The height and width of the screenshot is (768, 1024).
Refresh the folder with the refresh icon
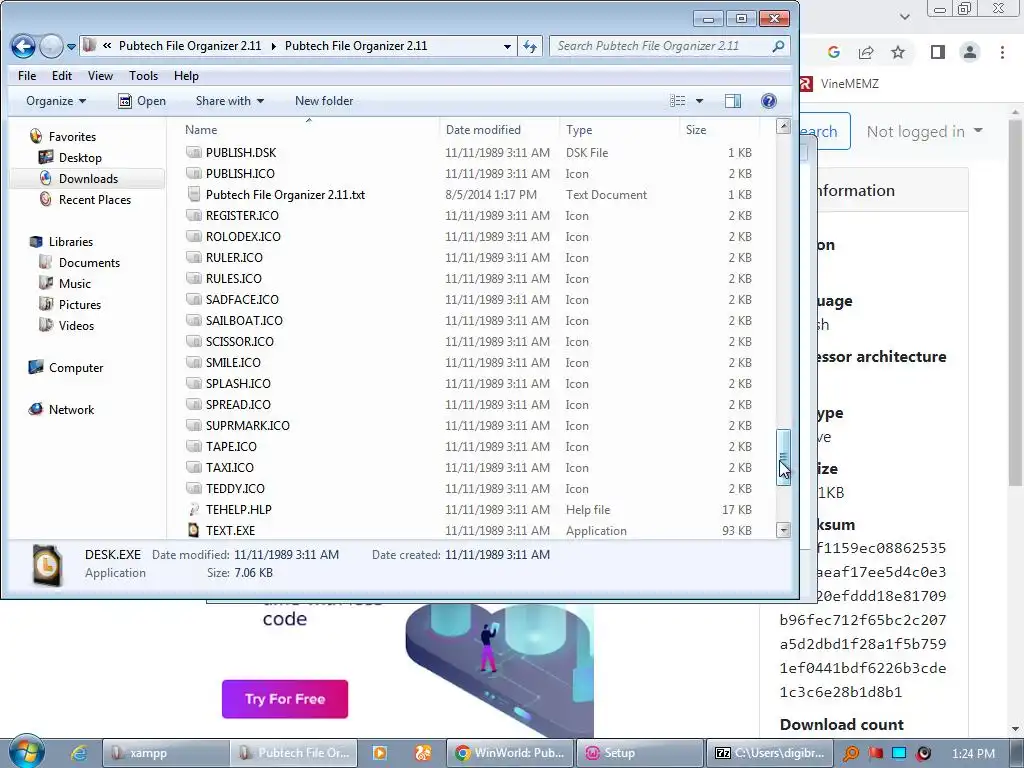click(x=530, y=46)
